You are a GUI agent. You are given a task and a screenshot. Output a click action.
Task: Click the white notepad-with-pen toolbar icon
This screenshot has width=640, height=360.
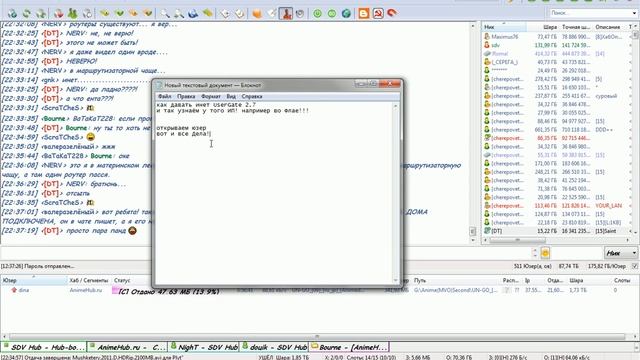tap(271, 13)
